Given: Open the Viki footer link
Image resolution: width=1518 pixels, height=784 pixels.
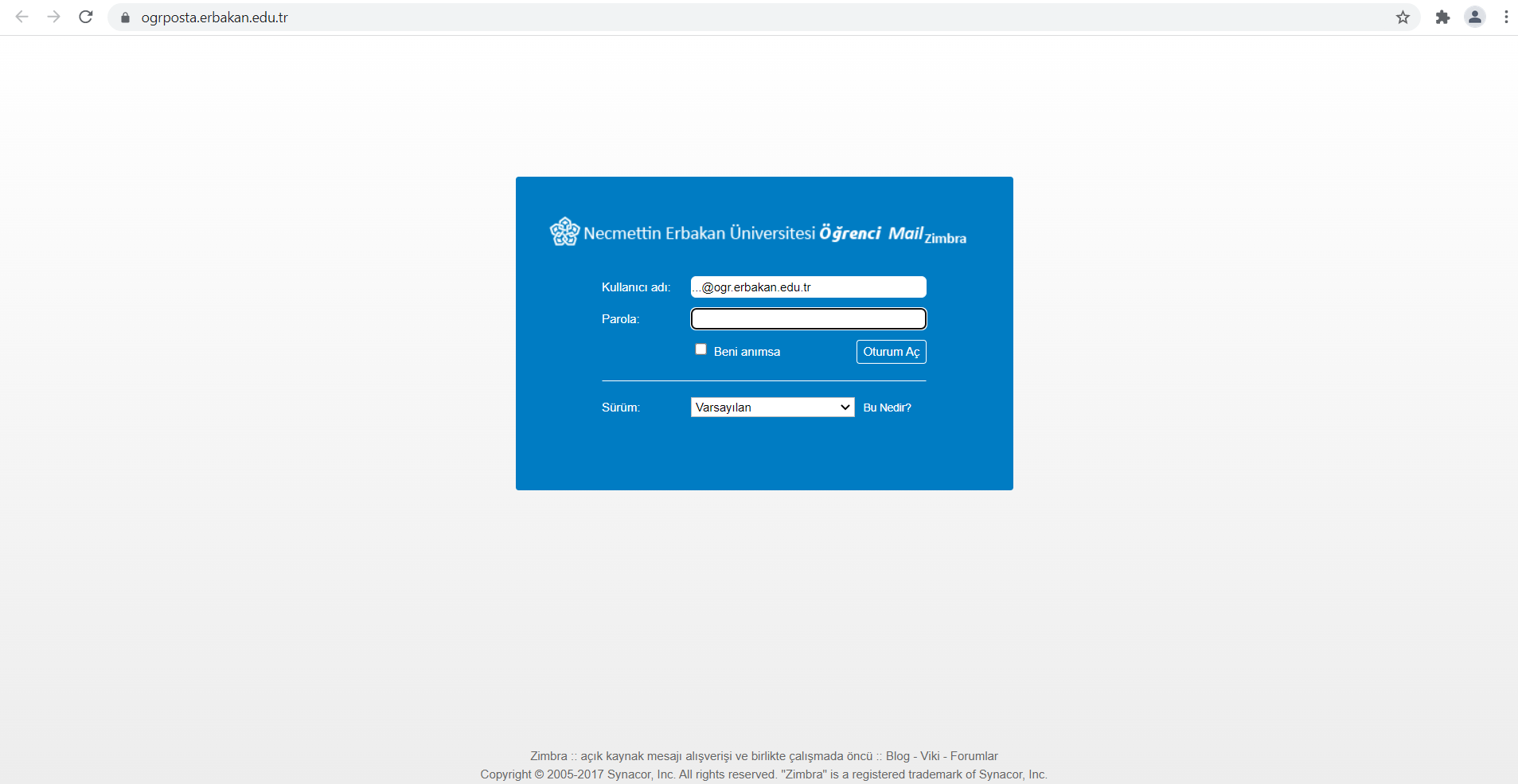Looking at the screenshot, I should 930,756.
